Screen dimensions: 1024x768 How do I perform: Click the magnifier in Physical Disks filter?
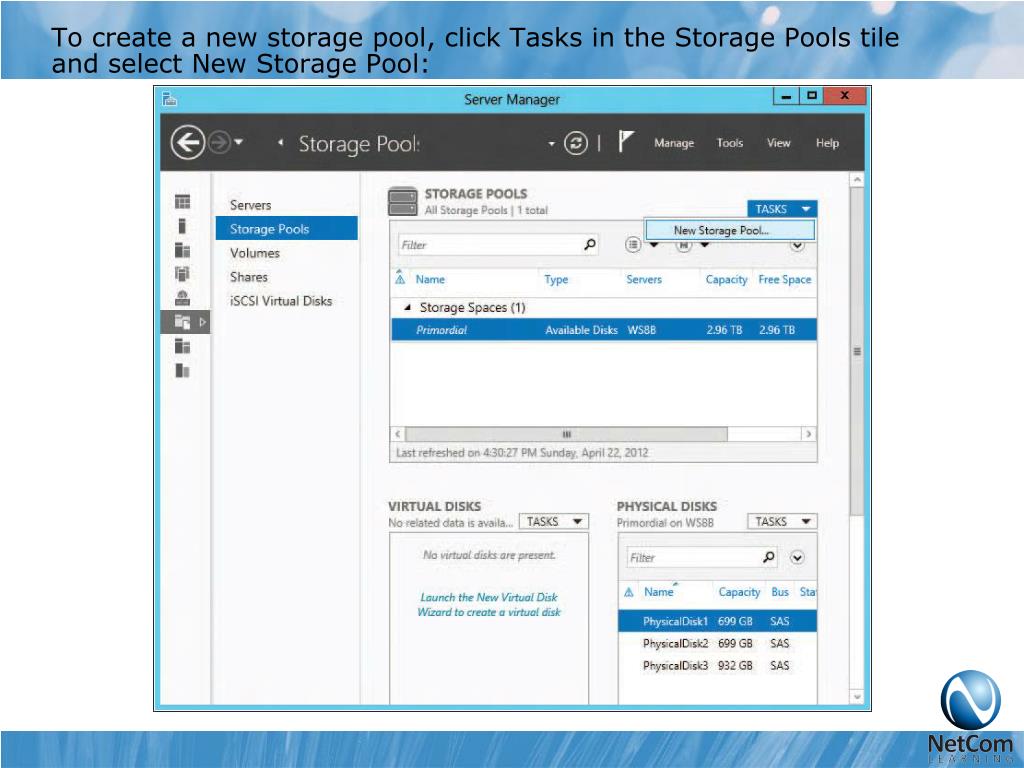point(769,557)
